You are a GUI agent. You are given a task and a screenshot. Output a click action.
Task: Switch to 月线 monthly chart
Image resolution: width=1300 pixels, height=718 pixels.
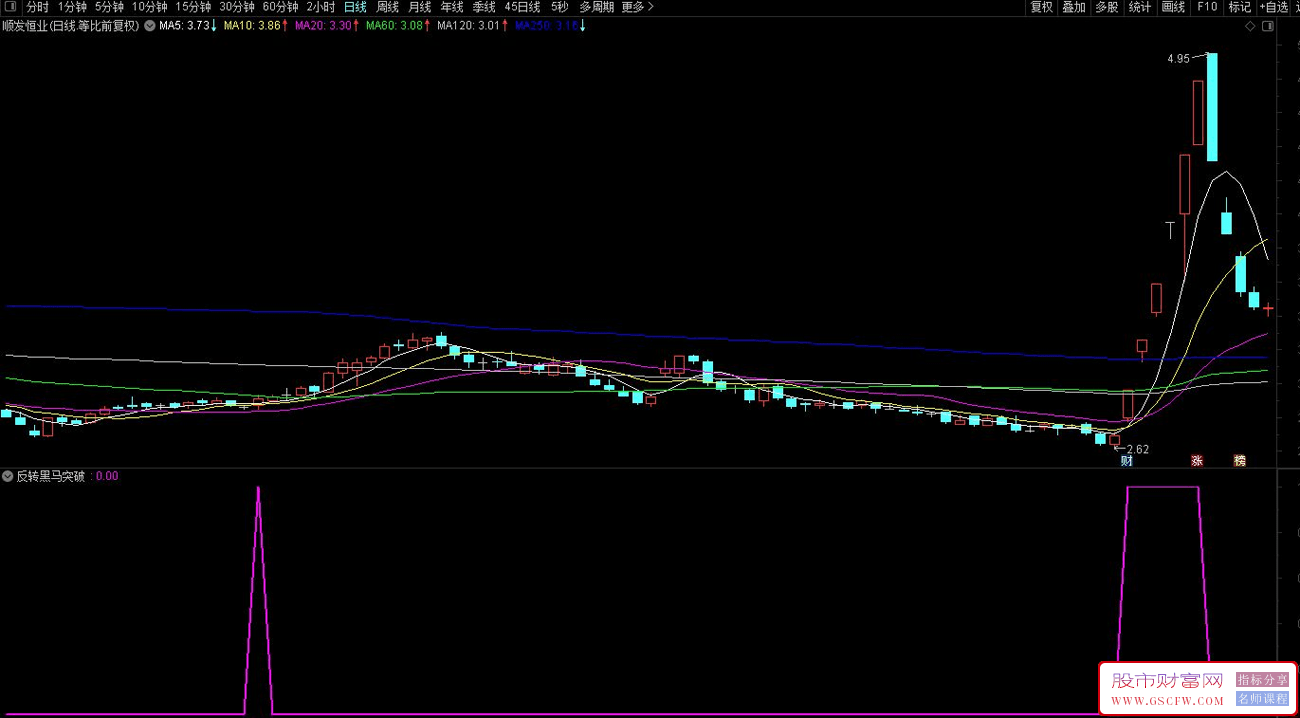(x=419, y=7)
